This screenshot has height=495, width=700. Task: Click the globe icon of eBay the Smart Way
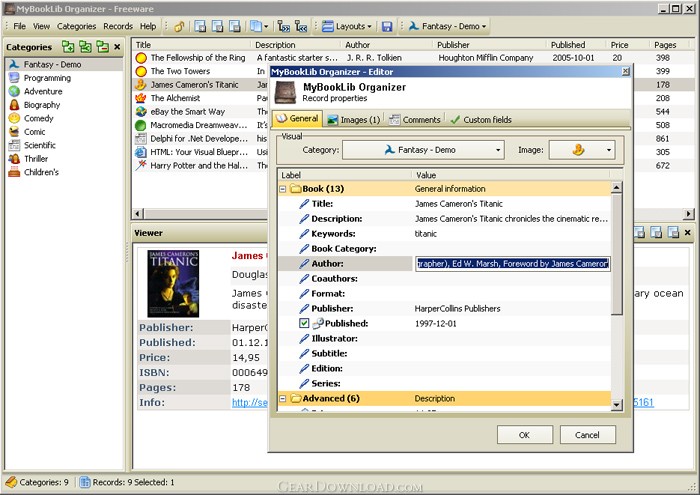141,112
